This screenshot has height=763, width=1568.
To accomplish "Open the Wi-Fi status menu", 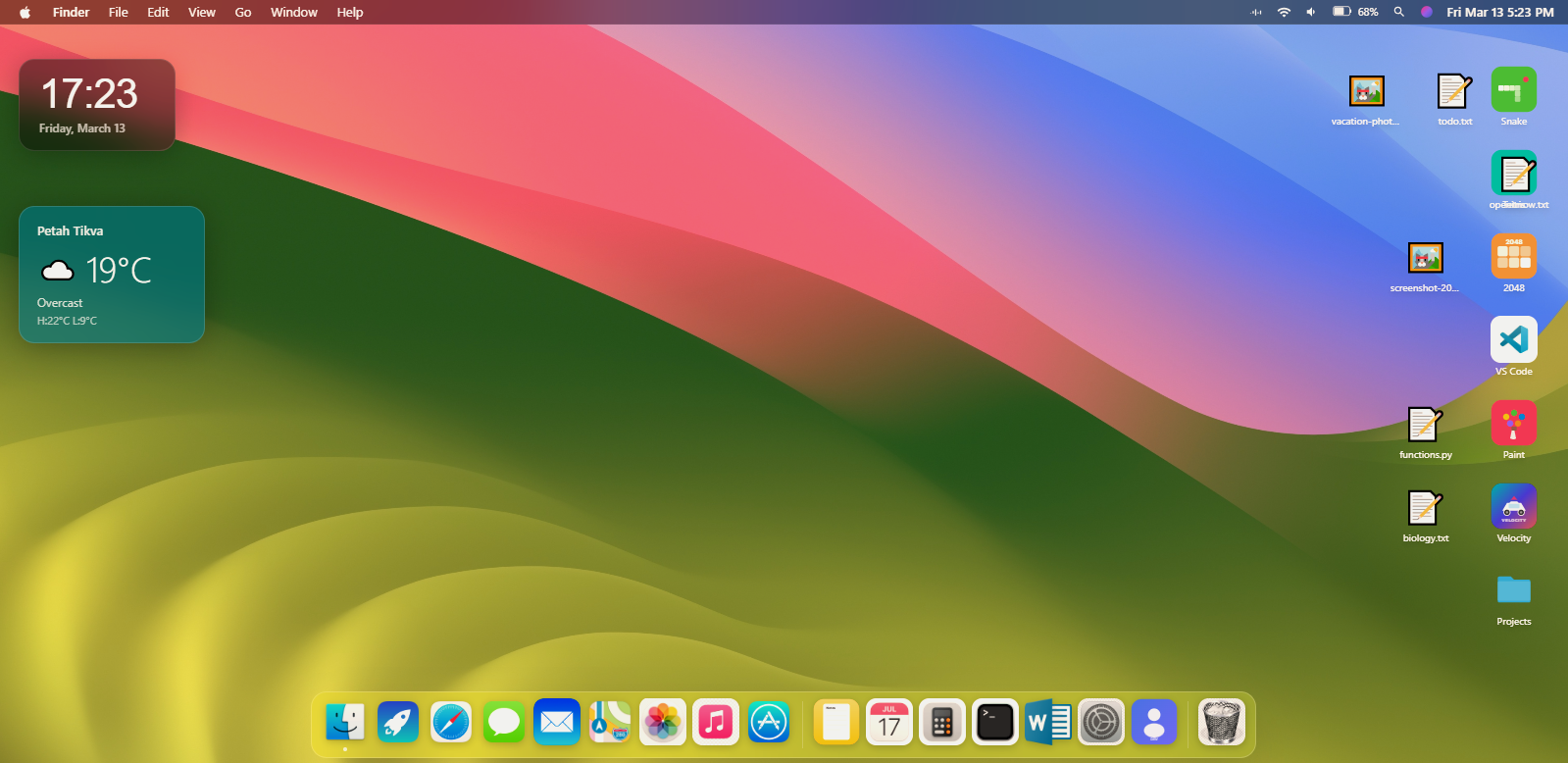I will [1284, 12].
